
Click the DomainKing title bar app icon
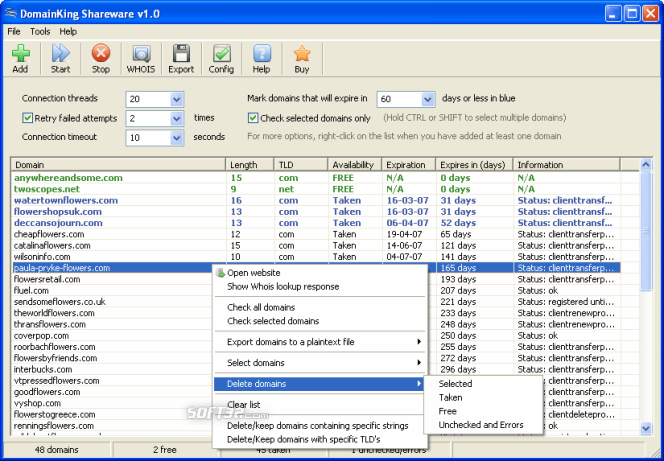11,14
